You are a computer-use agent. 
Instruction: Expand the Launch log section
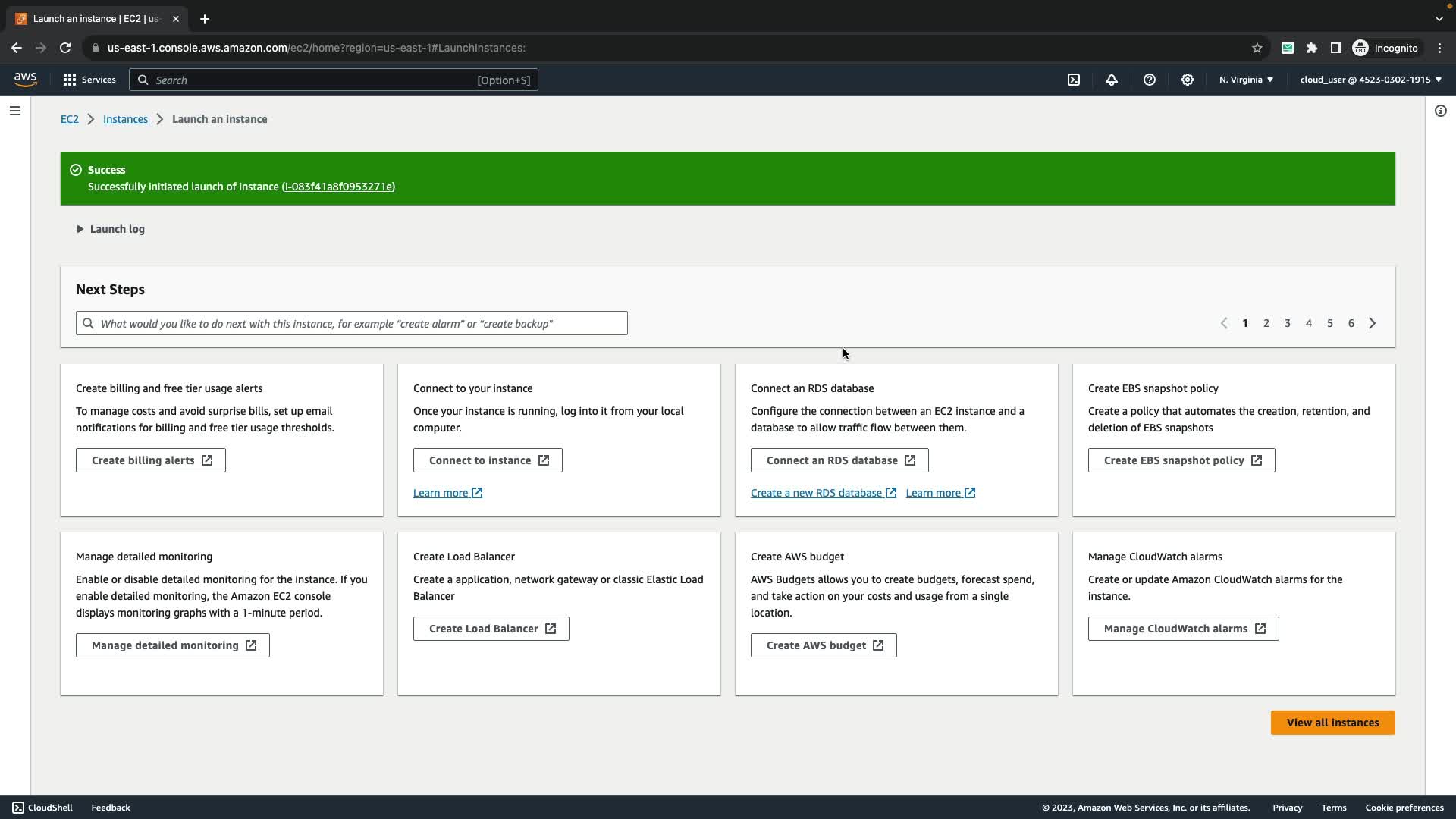pos(111,229)
